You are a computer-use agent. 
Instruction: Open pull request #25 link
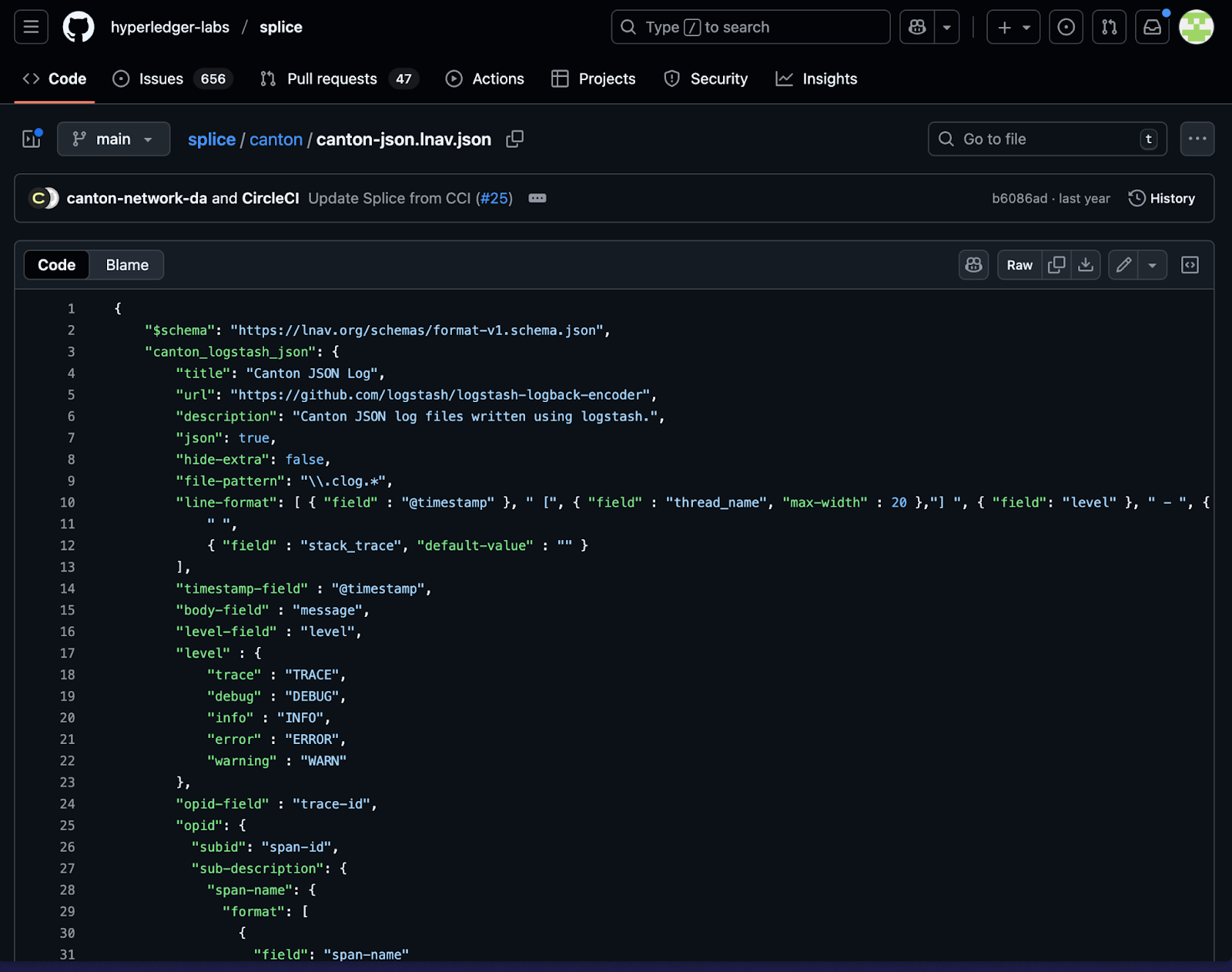click(x=495, y=198)
